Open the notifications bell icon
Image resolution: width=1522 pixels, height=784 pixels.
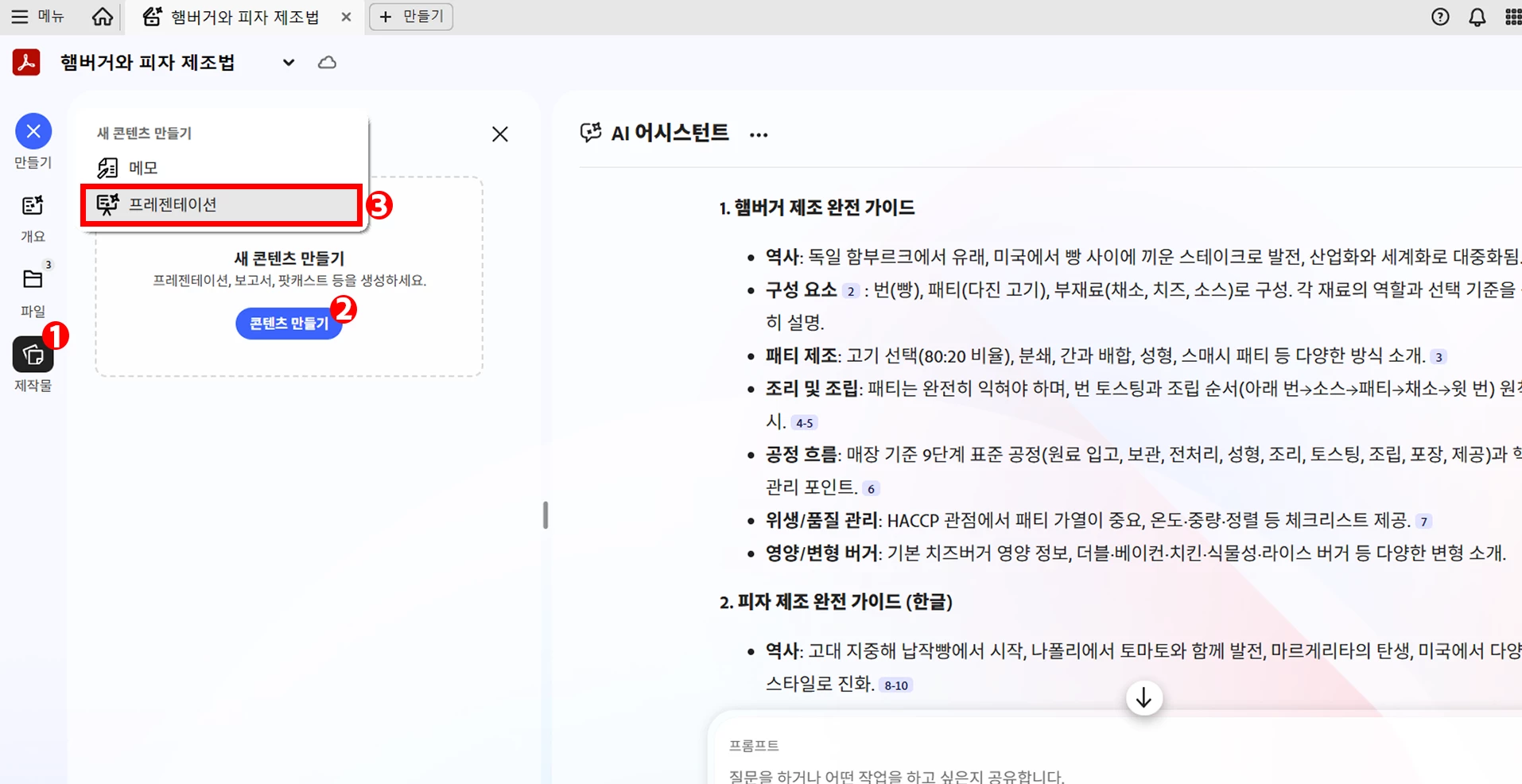(1477, 17)
